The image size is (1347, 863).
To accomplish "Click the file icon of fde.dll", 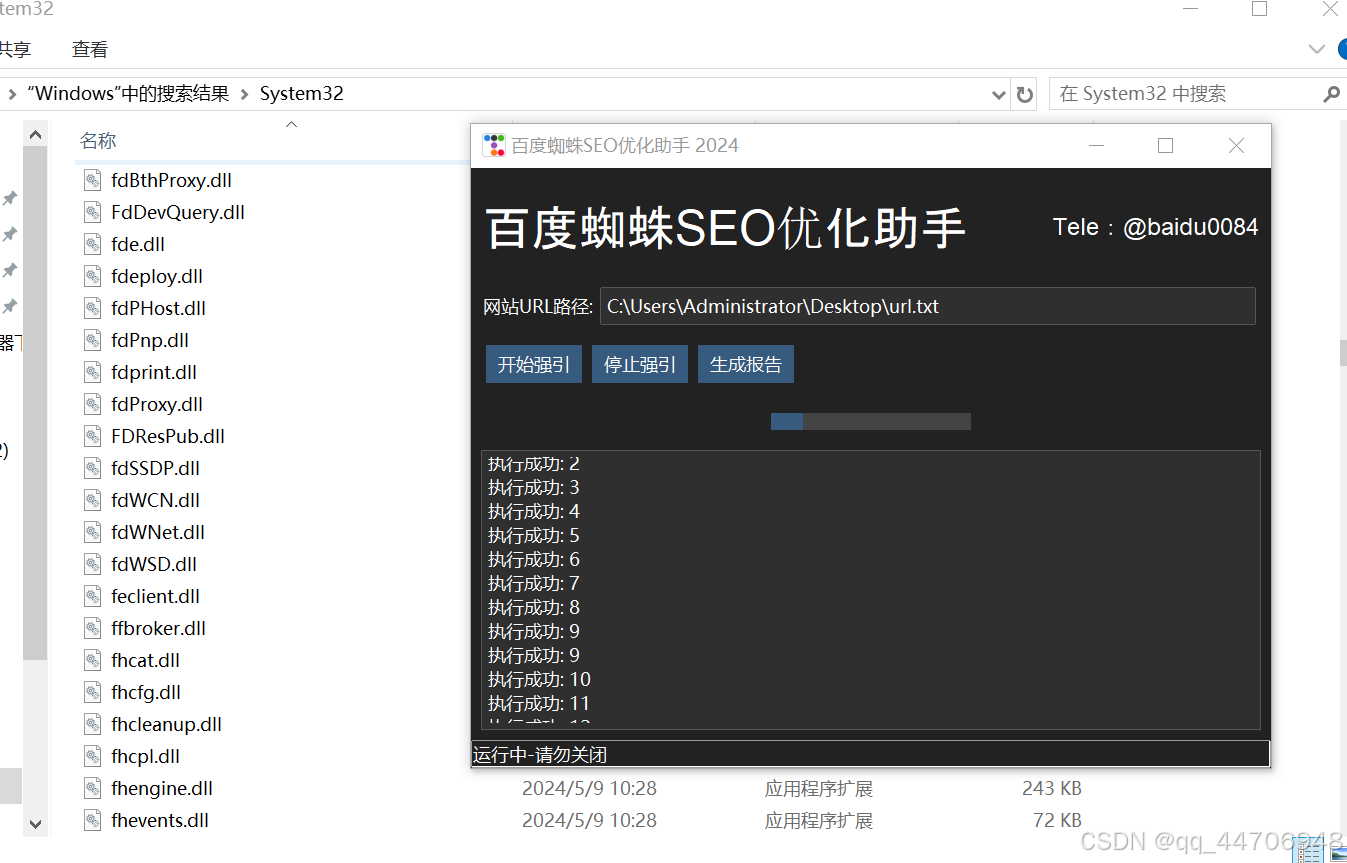I will pos(93,245).
